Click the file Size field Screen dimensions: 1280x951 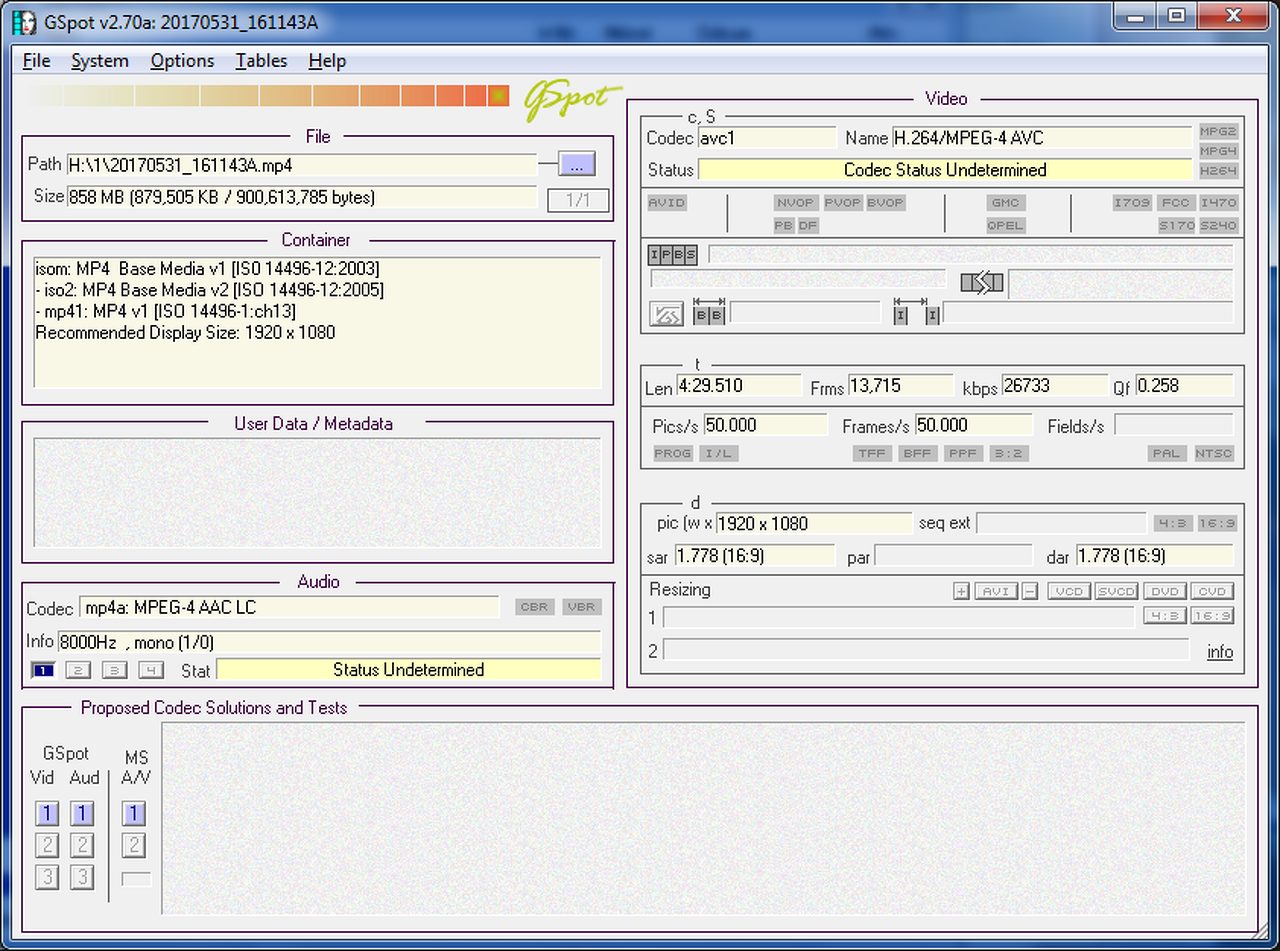click(302, 198)
